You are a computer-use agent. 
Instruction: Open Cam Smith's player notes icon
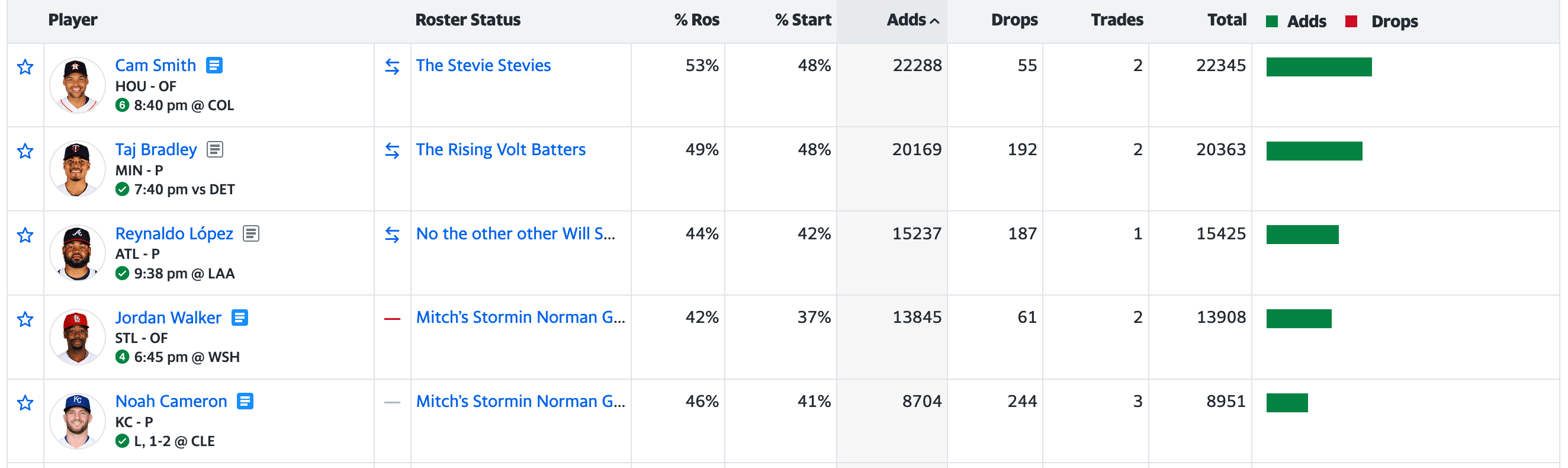(x=214, y=65)
